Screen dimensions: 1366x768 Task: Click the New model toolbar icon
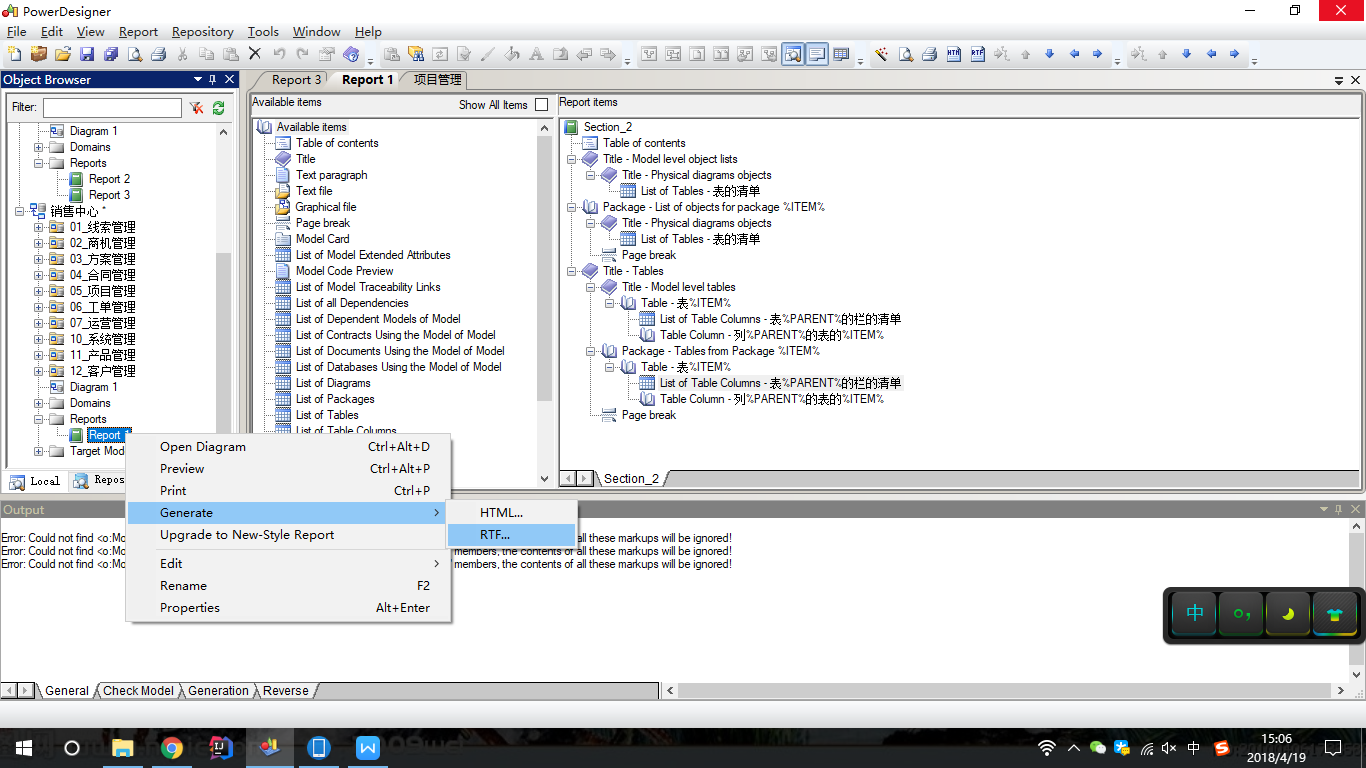pos(14,54)
